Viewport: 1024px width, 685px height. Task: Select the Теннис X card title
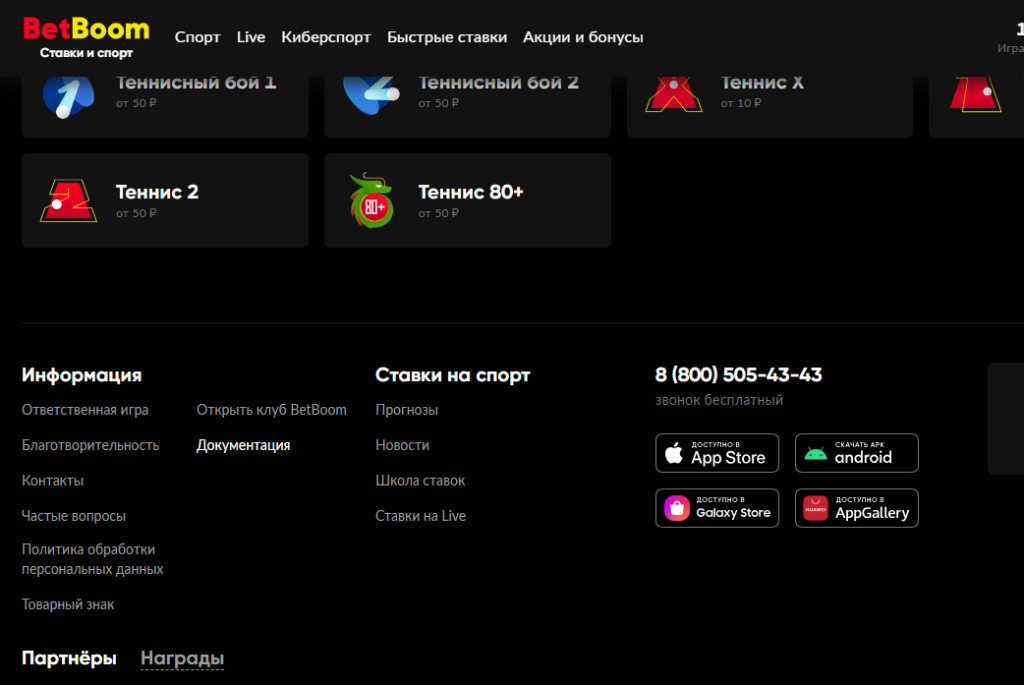762,83
